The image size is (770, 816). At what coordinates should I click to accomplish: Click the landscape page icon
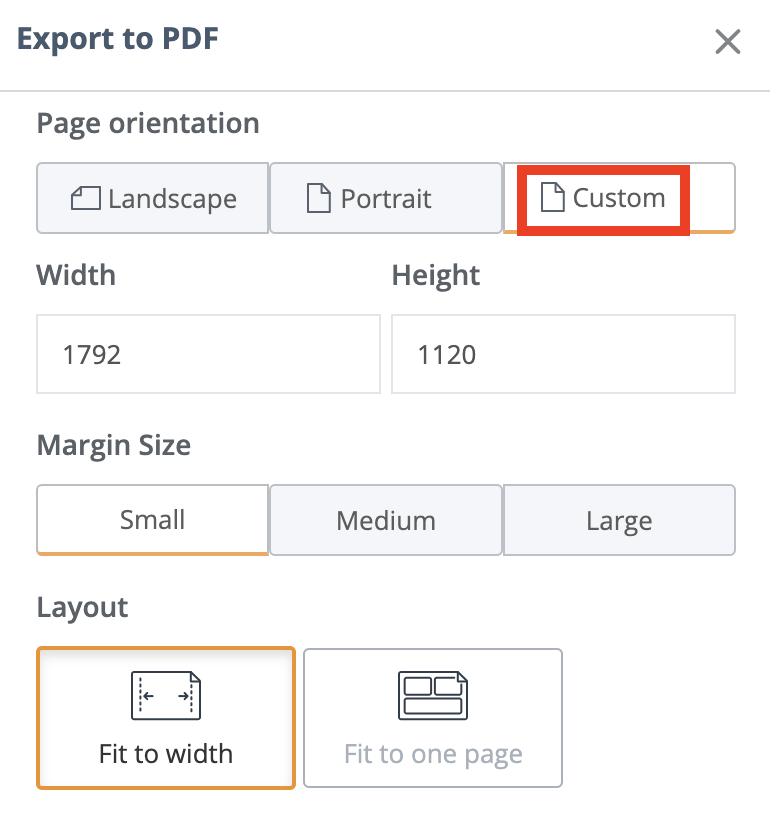tap(86, 198)
